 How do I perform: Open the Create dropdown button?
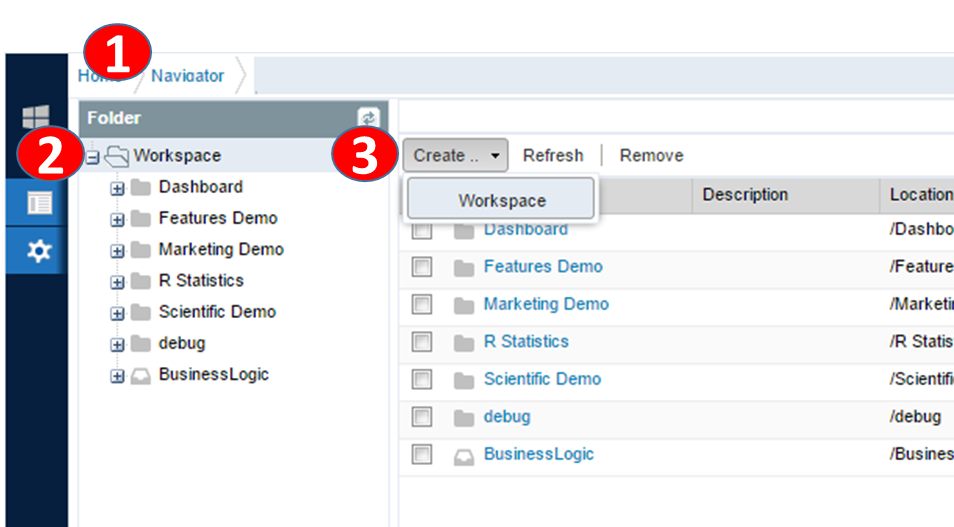458,156
